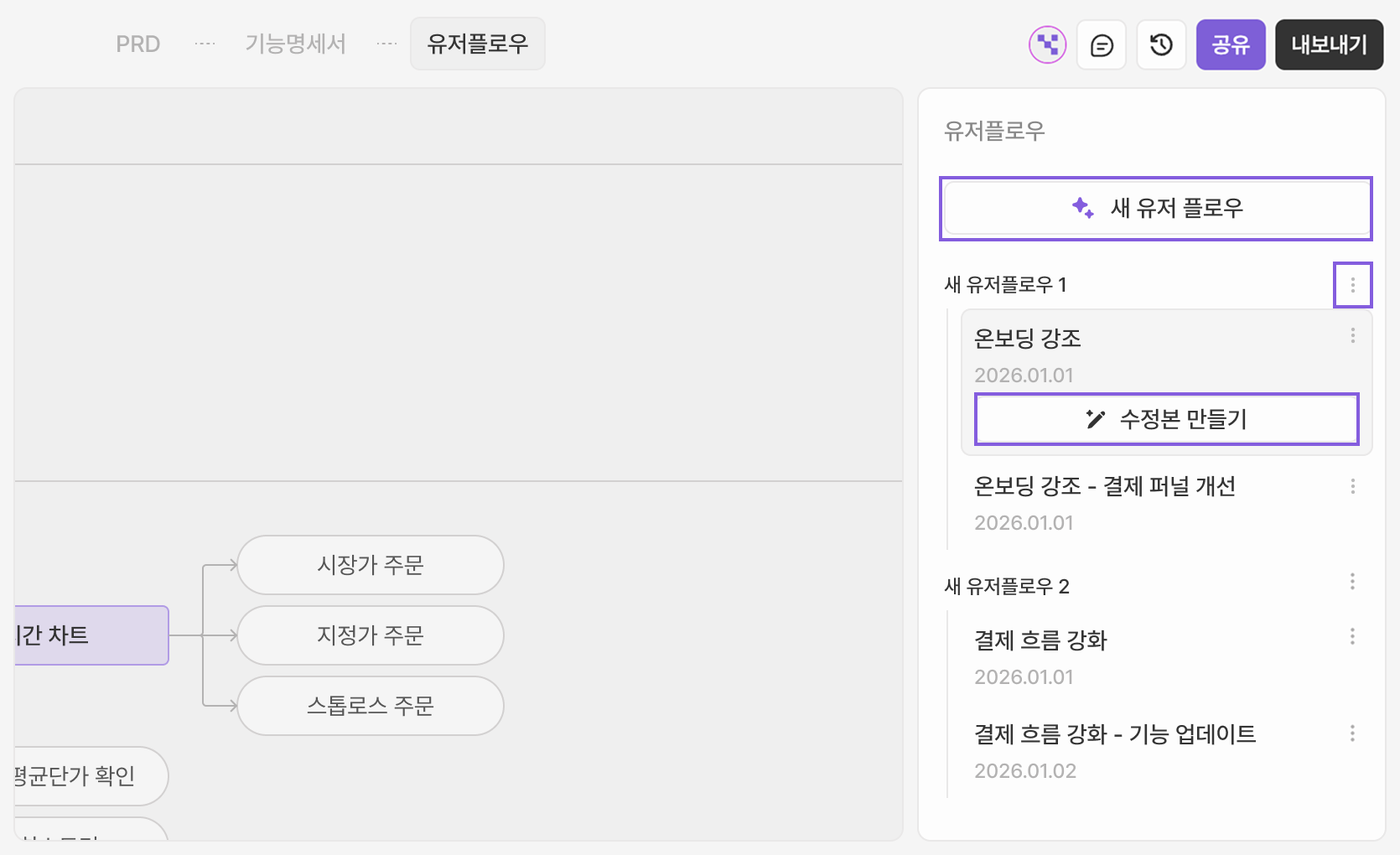This screenshot has height=855, width=1400.
Task: Expand the 새 유저플로우 2 group header
Action: (1007, 586)
